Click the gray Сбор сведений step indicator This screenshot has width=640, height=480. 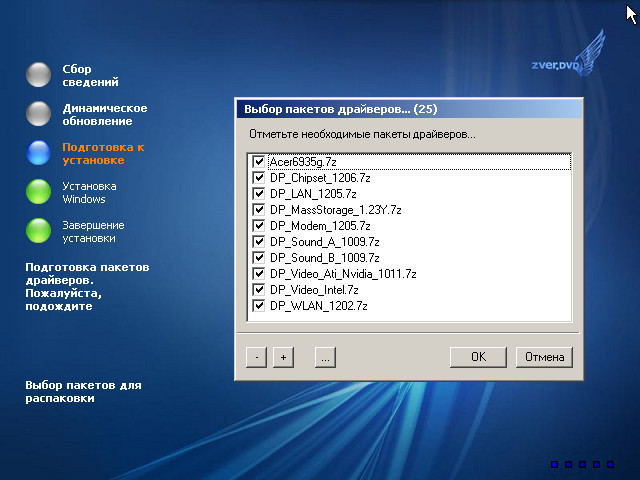click(39, 75)
